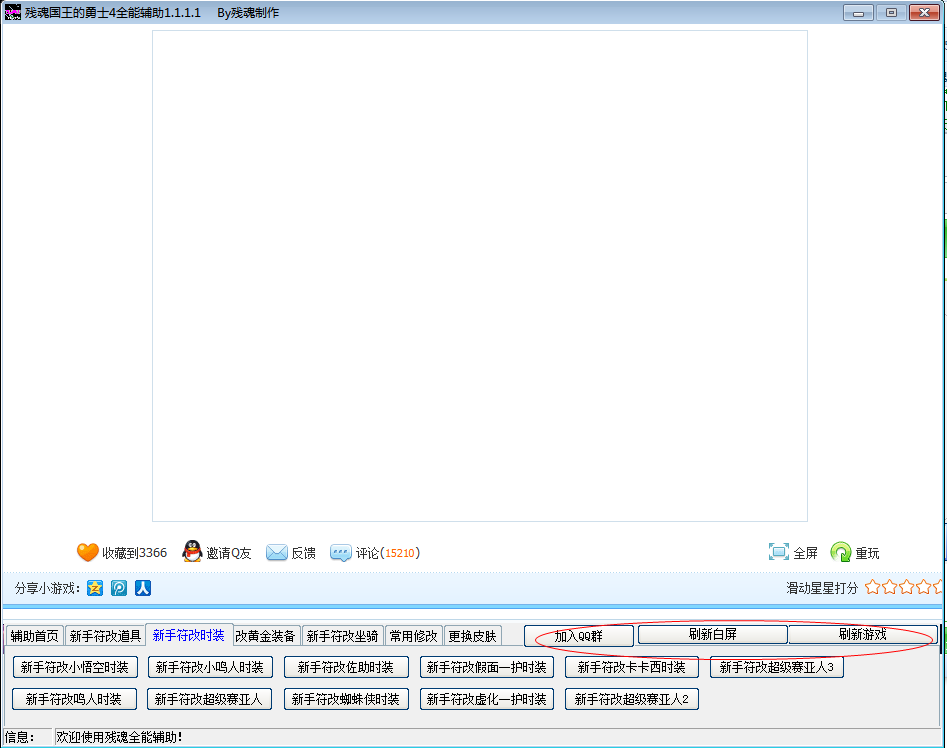Screen dimensions: 947x748
Task: Click 新手符改卡卡西时装 button
Action: 632,667
